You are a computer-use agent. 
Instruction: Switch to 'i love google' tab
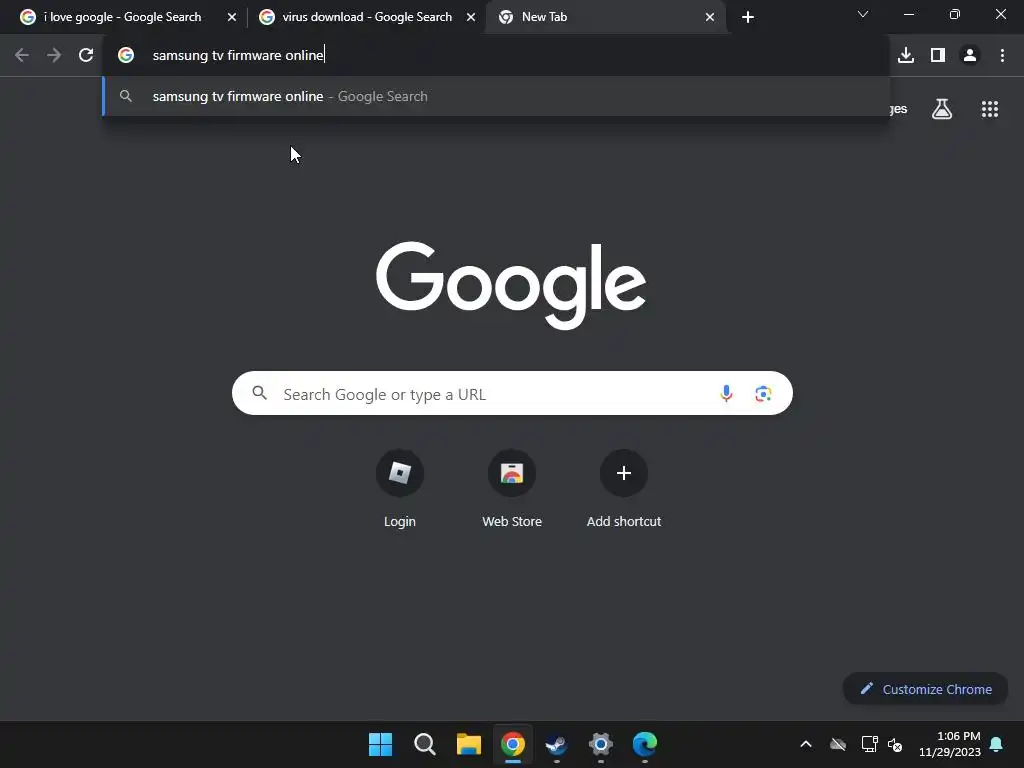point(122,17)
